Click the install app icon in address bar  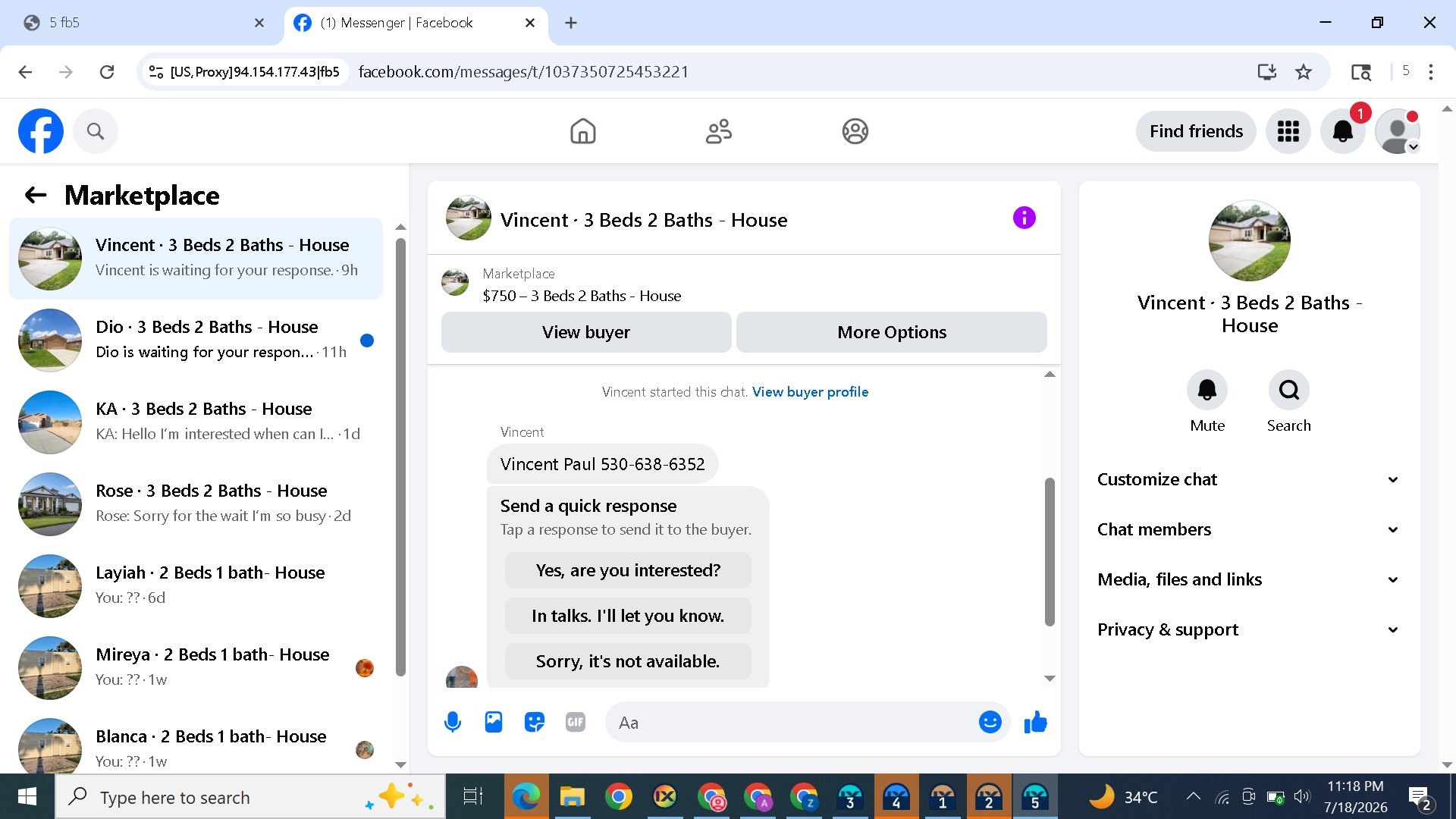[1266, 72]
